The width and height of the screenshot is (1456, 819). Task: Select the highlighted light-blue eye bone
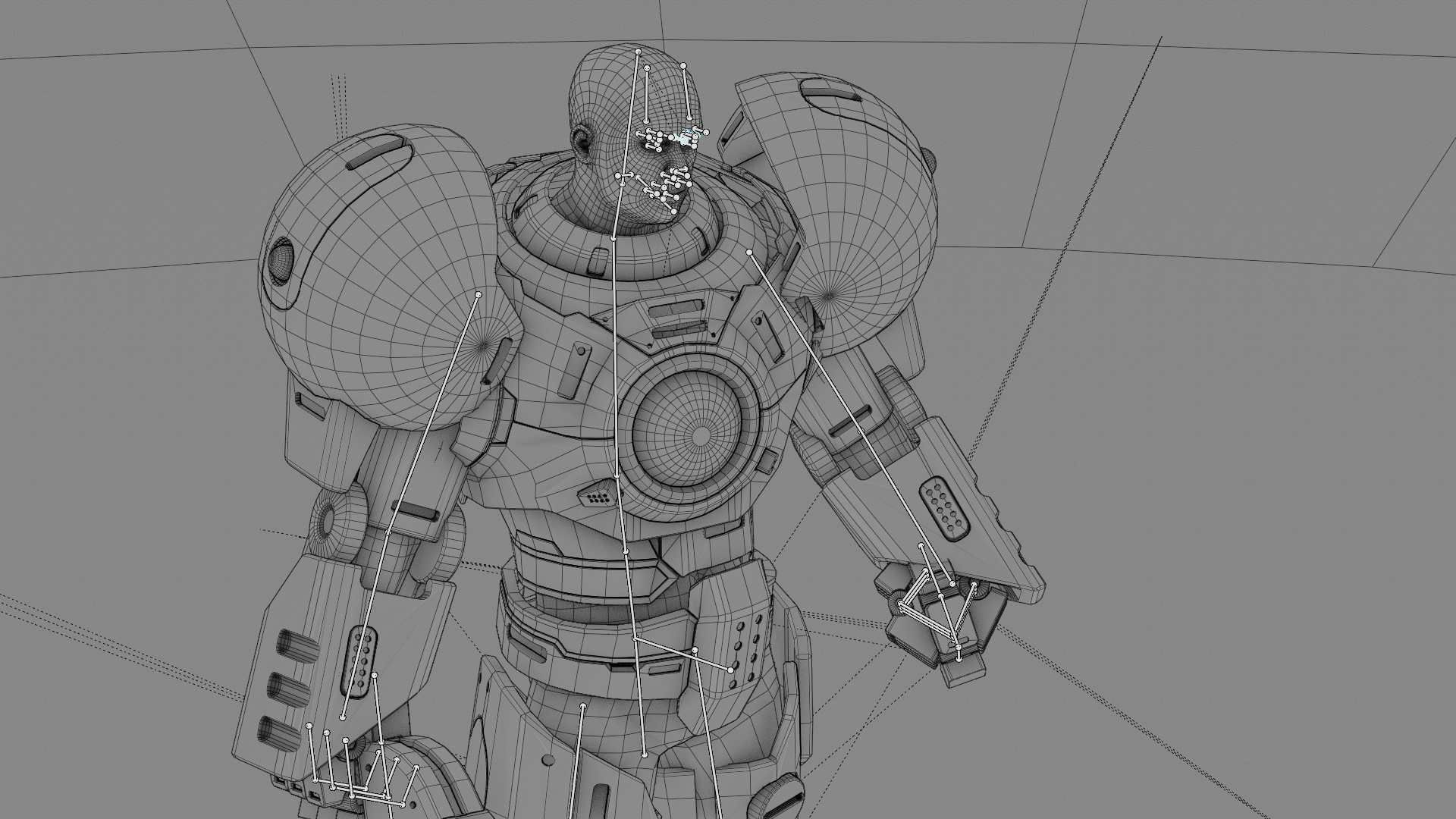coord(687,137)
